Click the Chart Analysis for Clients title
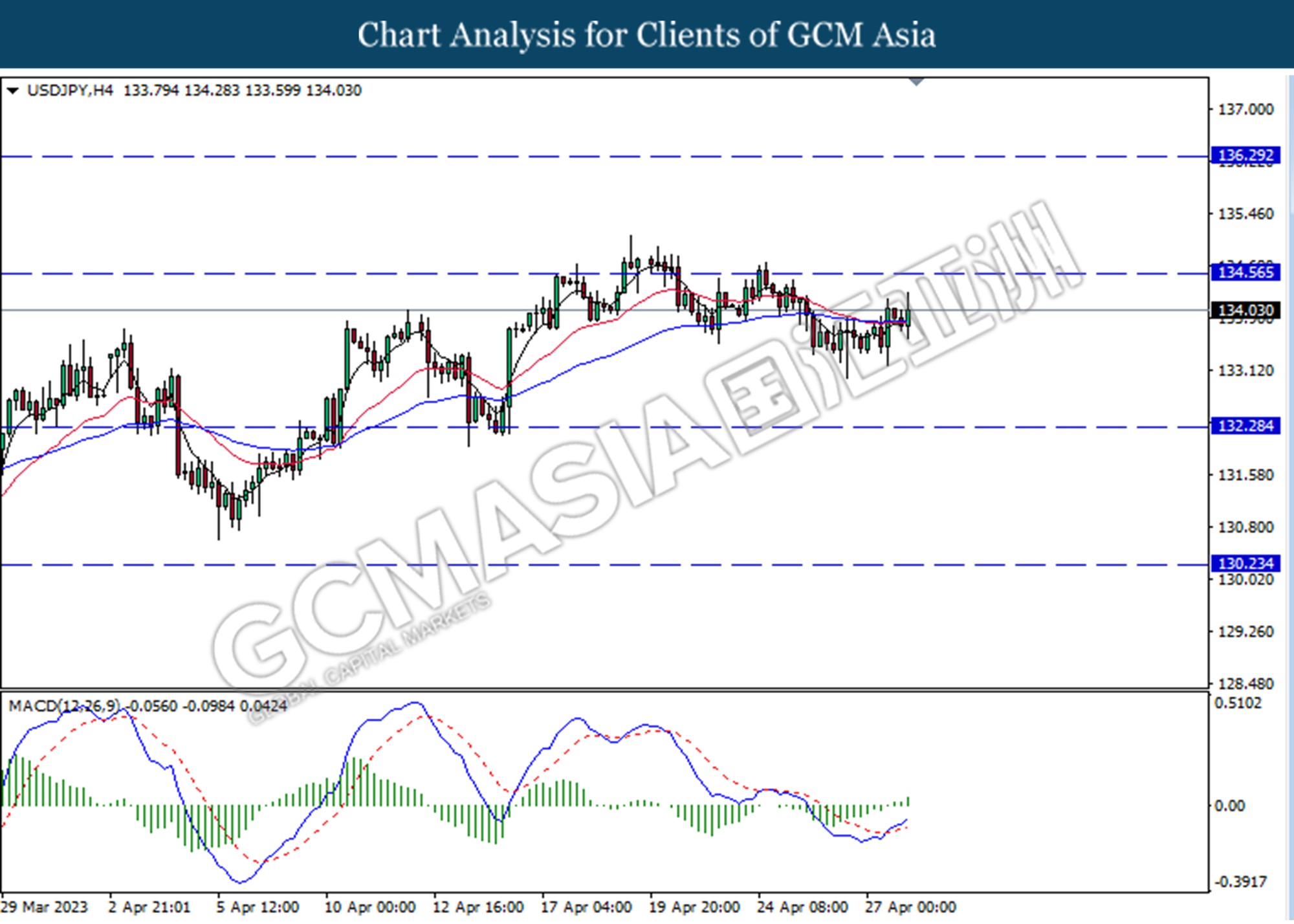Image resolution: width=1294 pixels, height=924 pixels. coord(647,34)
